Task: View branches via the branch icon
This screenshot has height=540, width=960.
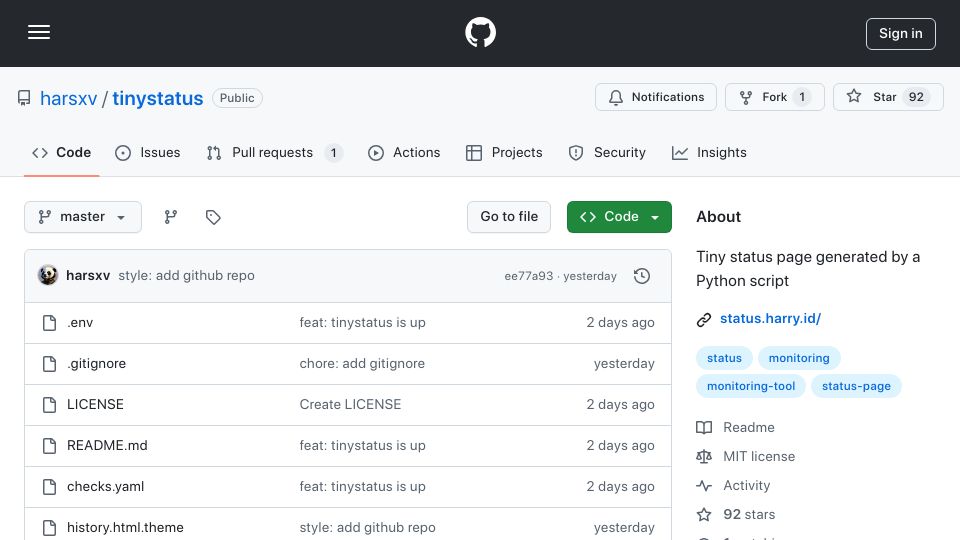Action: point(171,217)
